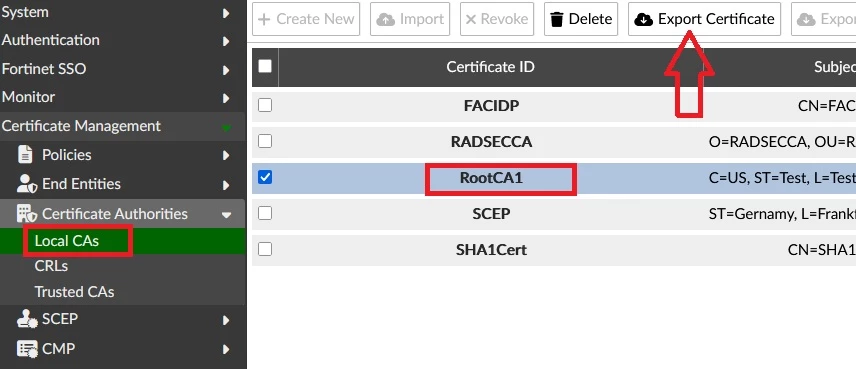This screenshot has height=369, width=856.
Task: Click the RADSECCA certificate ID
Action: point(491,142)
